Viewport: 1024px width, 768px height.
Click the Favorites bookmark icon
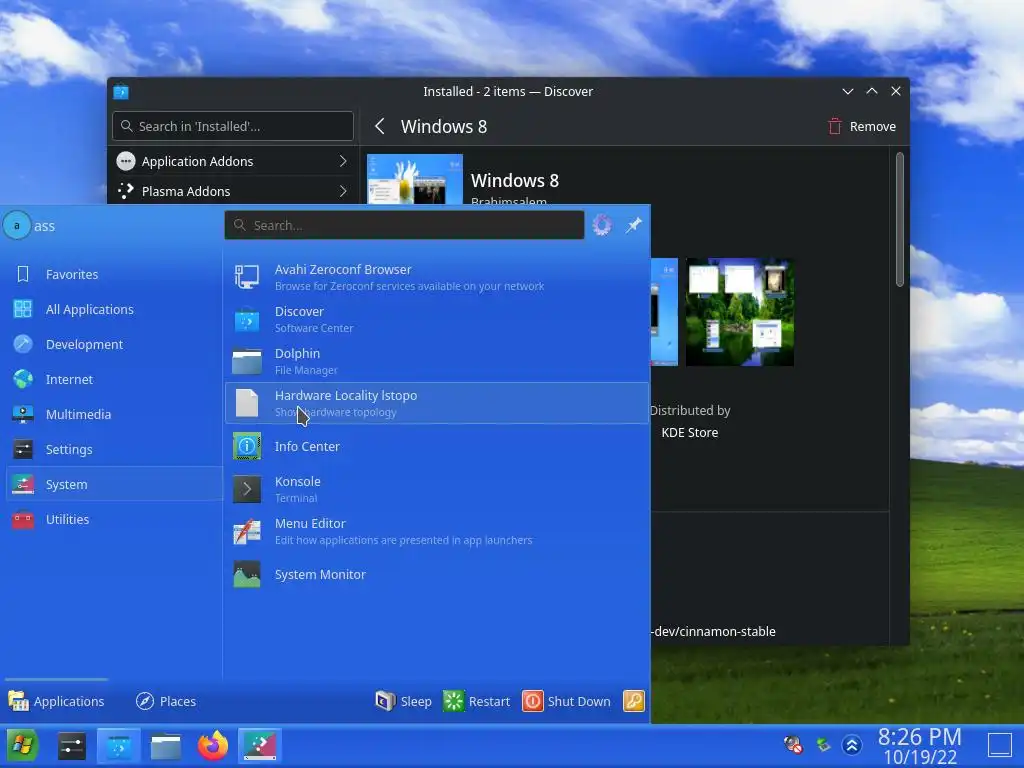[23, 274]
